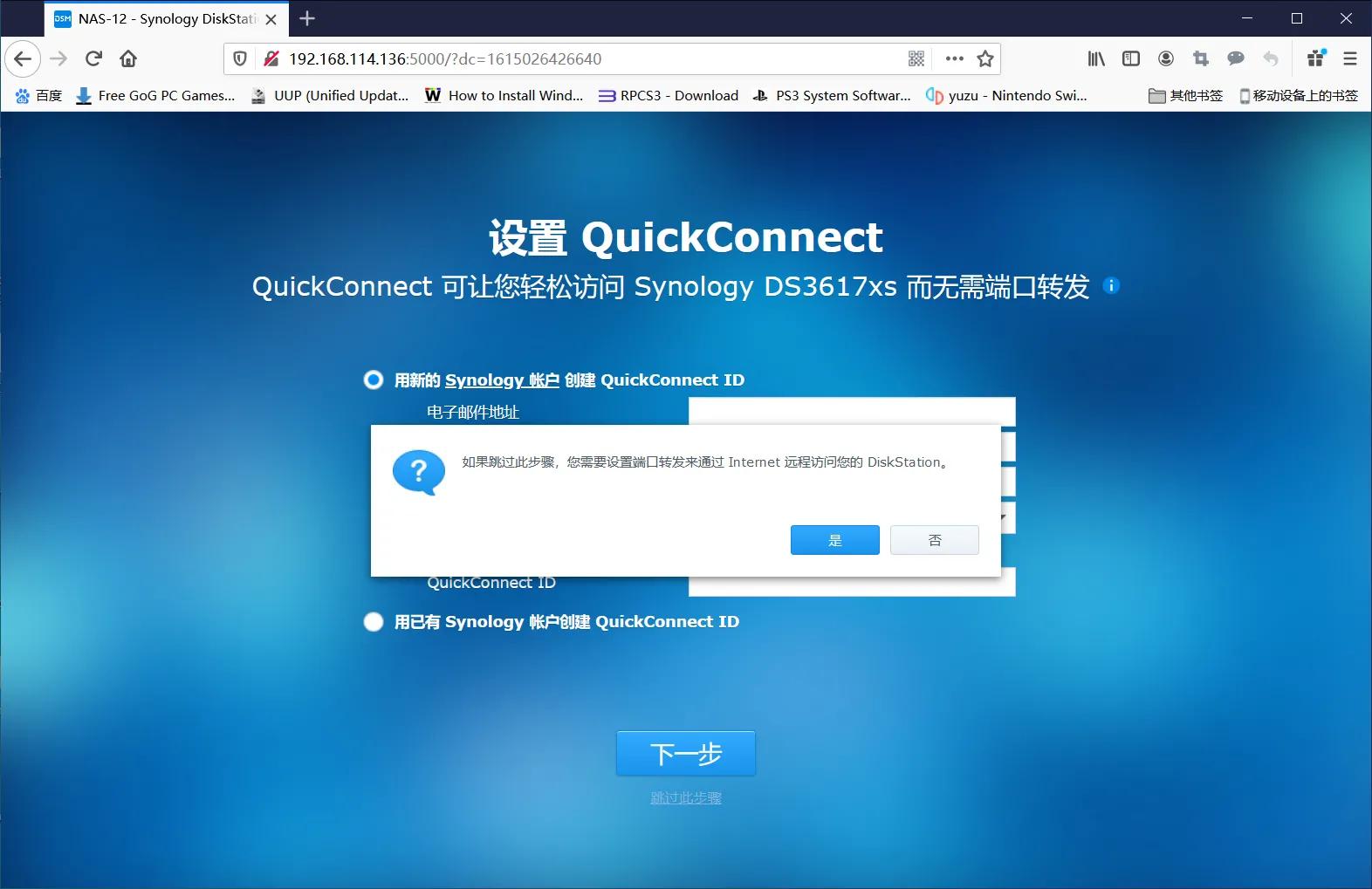This screenshot has width=1372, height=889.
Task: Select use existing Synology account radio
Action: click(x=374, y=621)
